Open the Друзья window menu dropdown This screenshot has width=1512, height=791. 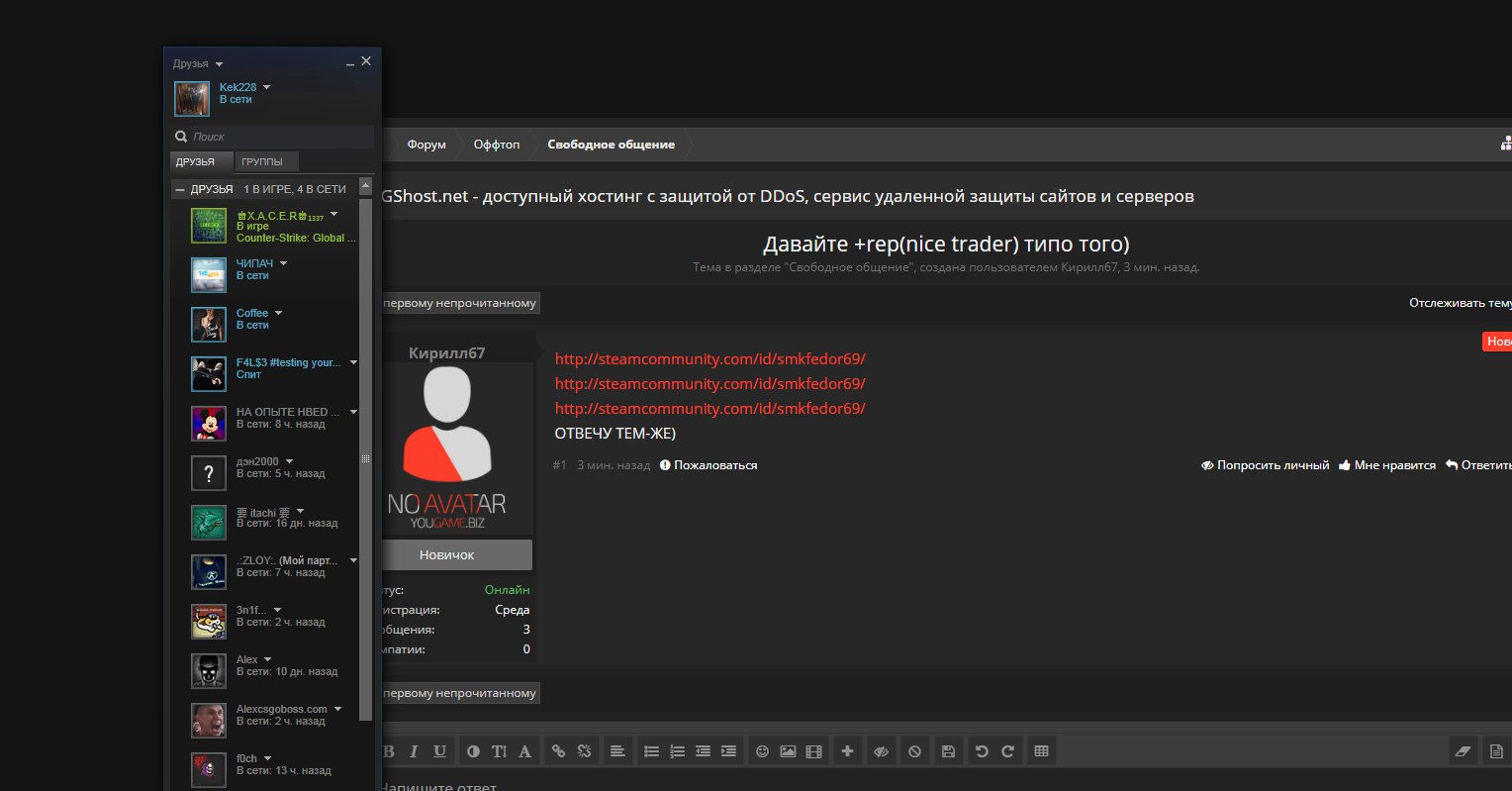coord(220,63)
